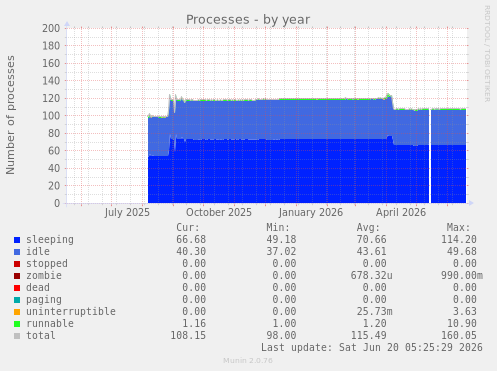The image size is (497, 371).
Task: Click the 'October 2025' x-axis label
Action: [219, 212]
